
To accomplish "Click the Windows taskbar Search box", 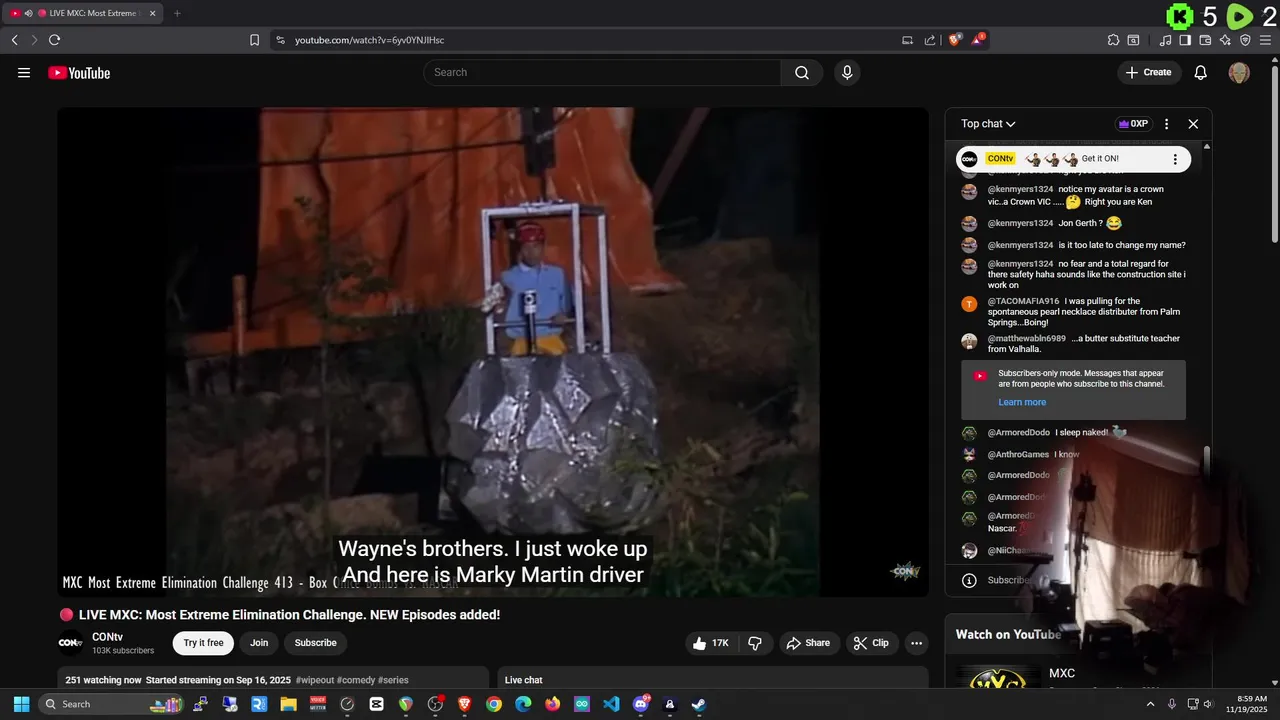I will pos(111,704).
